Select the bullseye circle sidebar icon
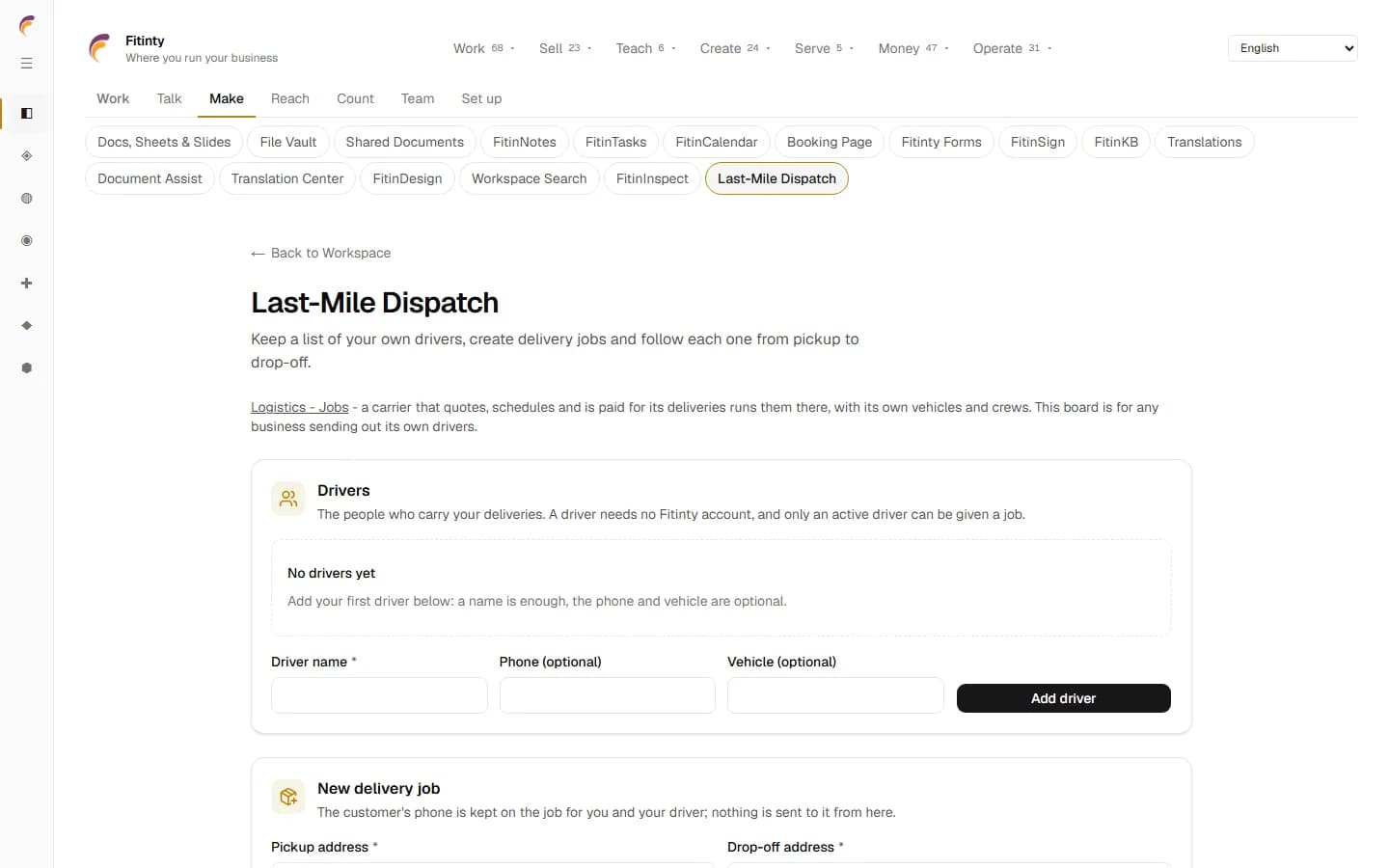This screenshot has height=868, width=1389. pos(27,241)
